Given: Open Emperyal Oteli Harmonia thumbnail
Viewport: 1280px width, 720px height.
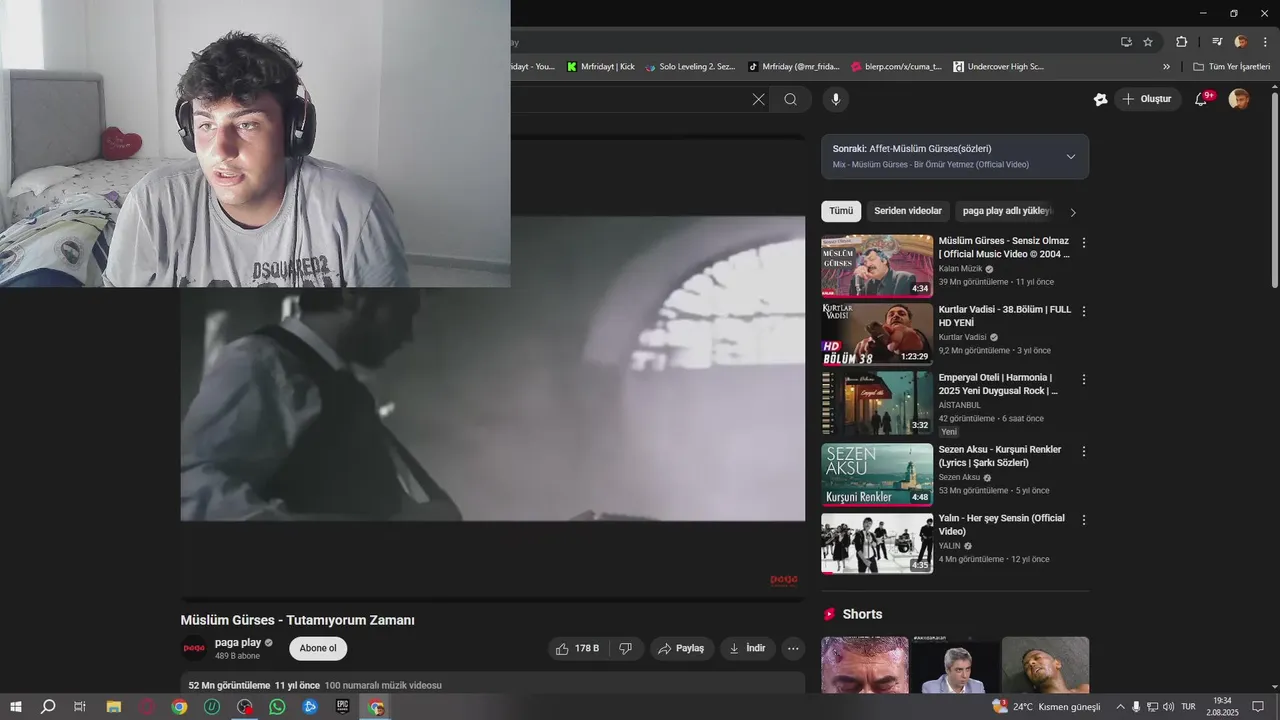Looking at the screenshot, I should pos(877,403).
